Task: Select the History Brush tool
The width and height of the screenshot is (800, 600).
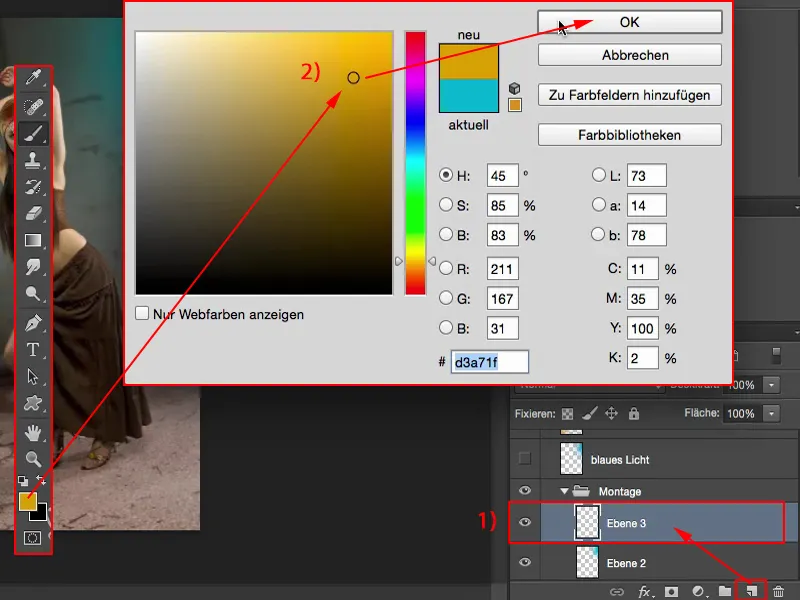Action: tap(33, 187)
